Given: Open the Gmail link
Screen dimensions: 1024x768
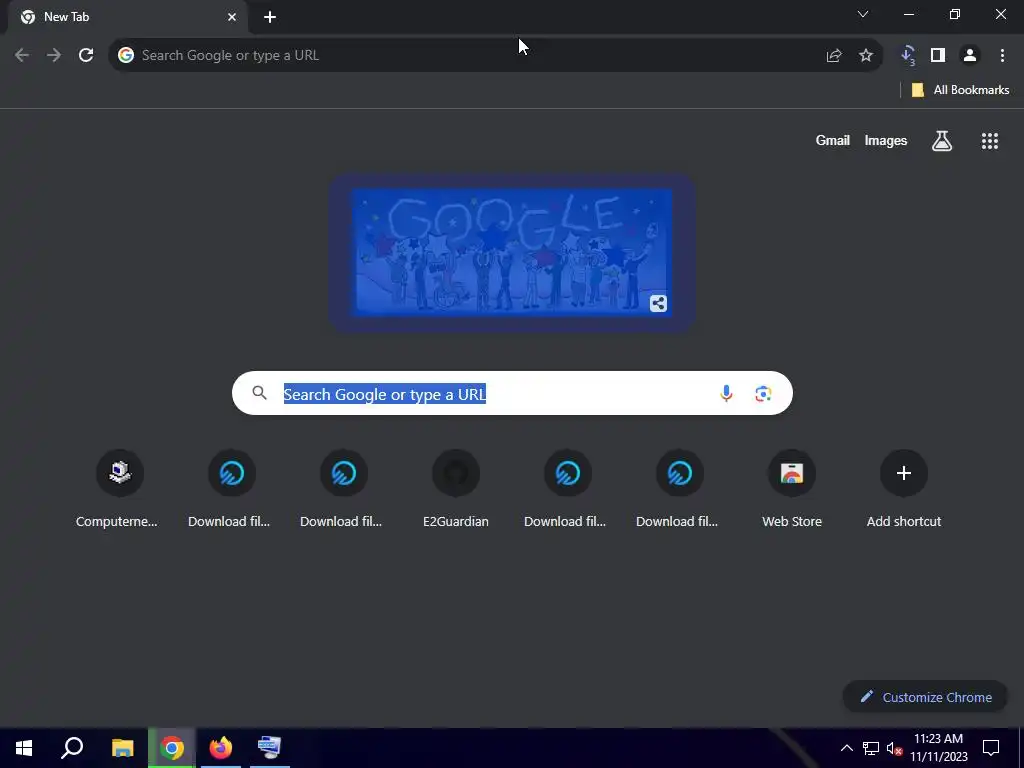Looking at the screenshot, I should click(x=832, y=140).
